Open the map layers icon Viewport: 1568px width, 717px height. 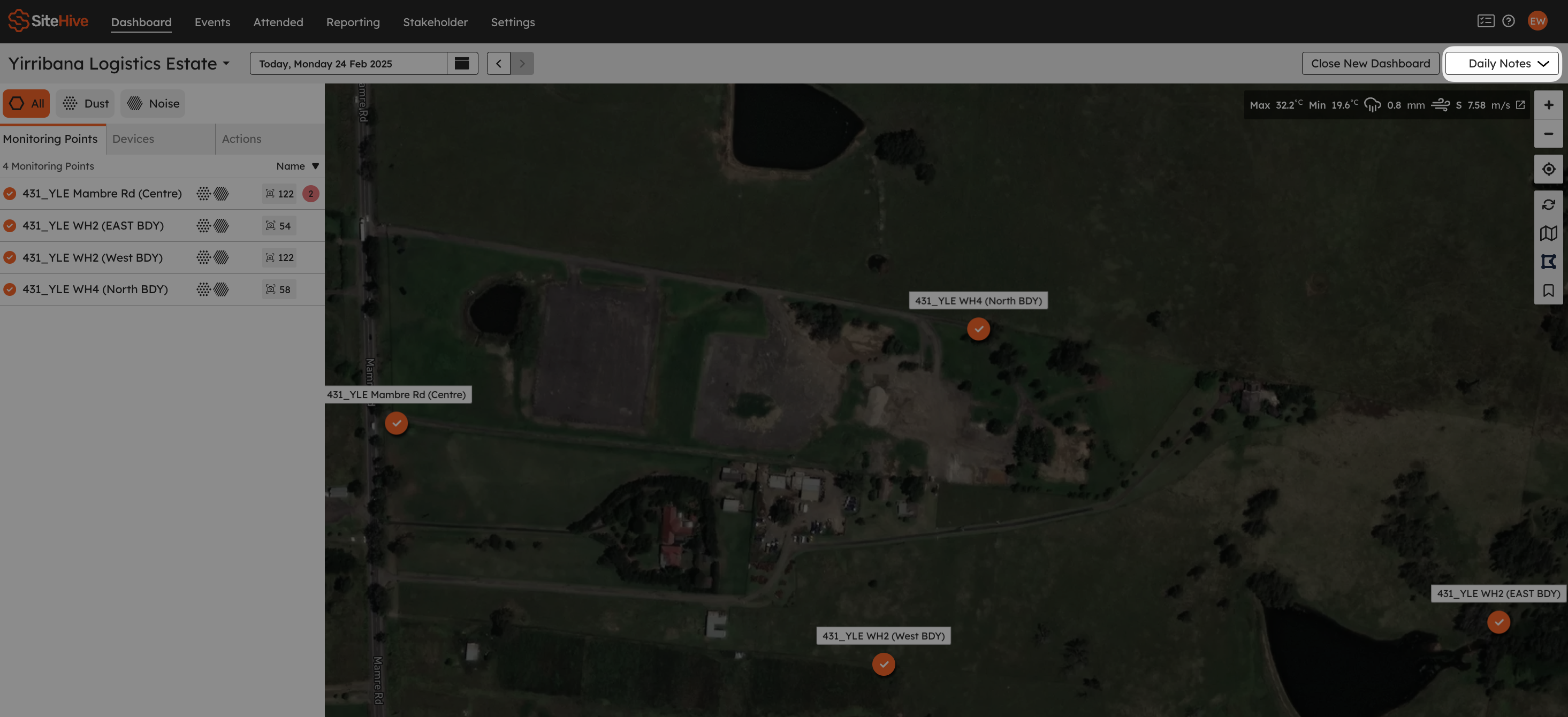point(1549,233)
